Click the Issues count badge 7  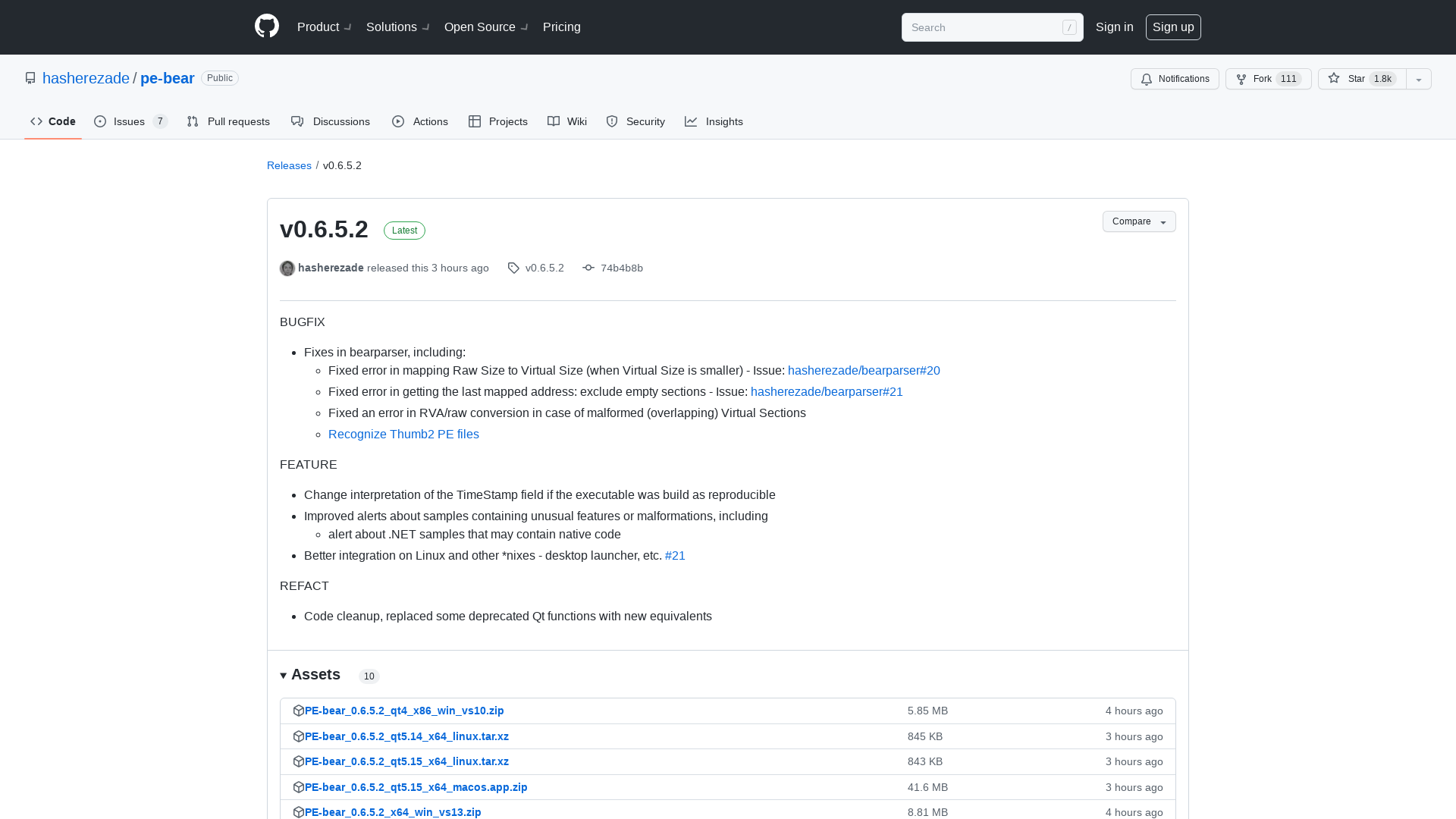pyautogui.click(x=160, y=121)
